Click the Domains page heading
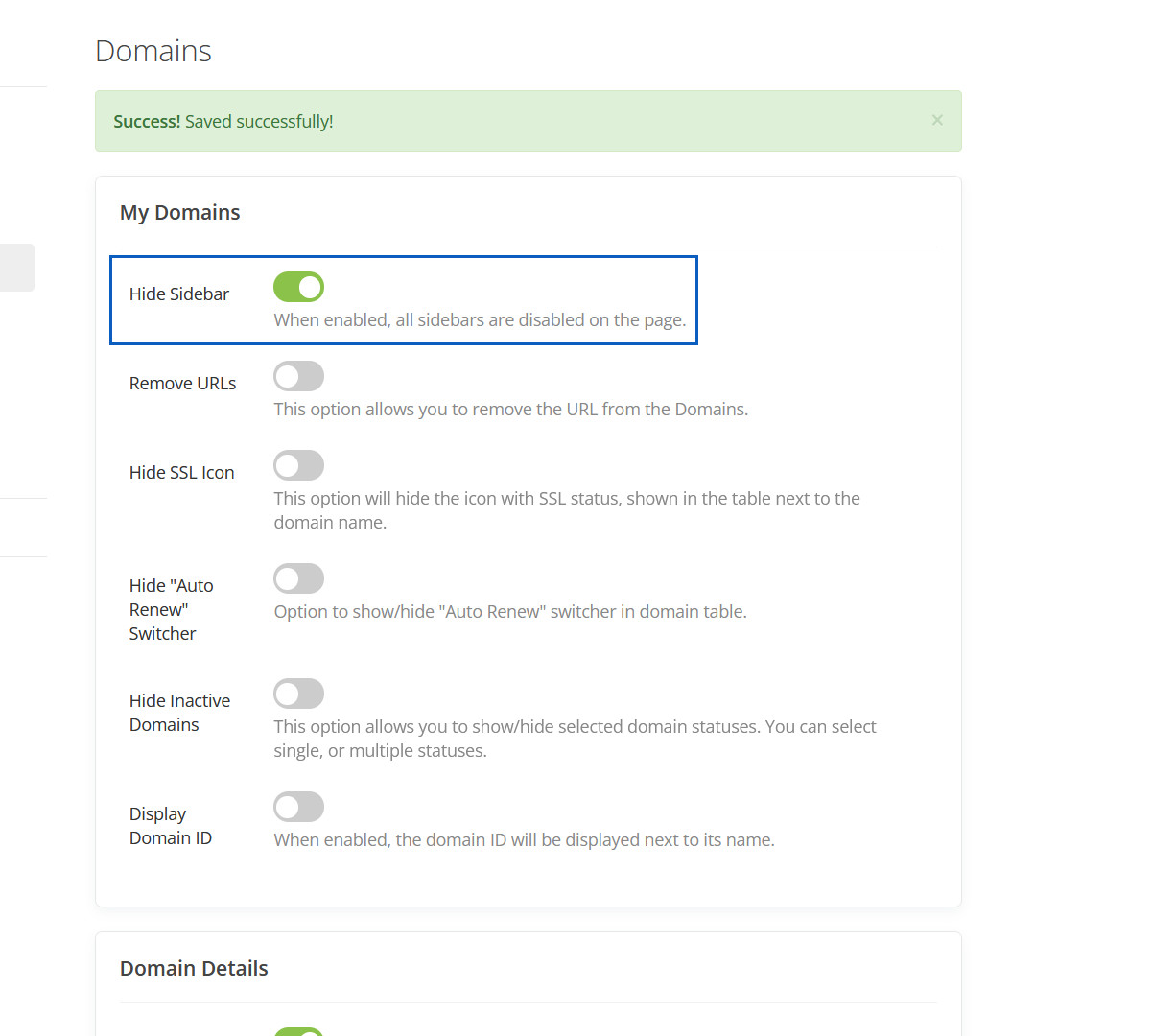The image size is (1152, 1036). pos(153,51)
